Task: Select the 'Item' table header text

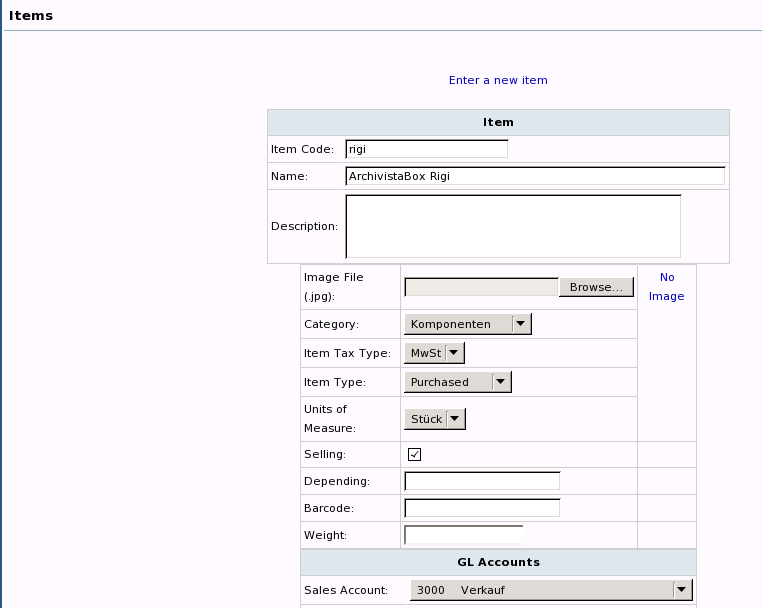Action: (x=498, y=122)
